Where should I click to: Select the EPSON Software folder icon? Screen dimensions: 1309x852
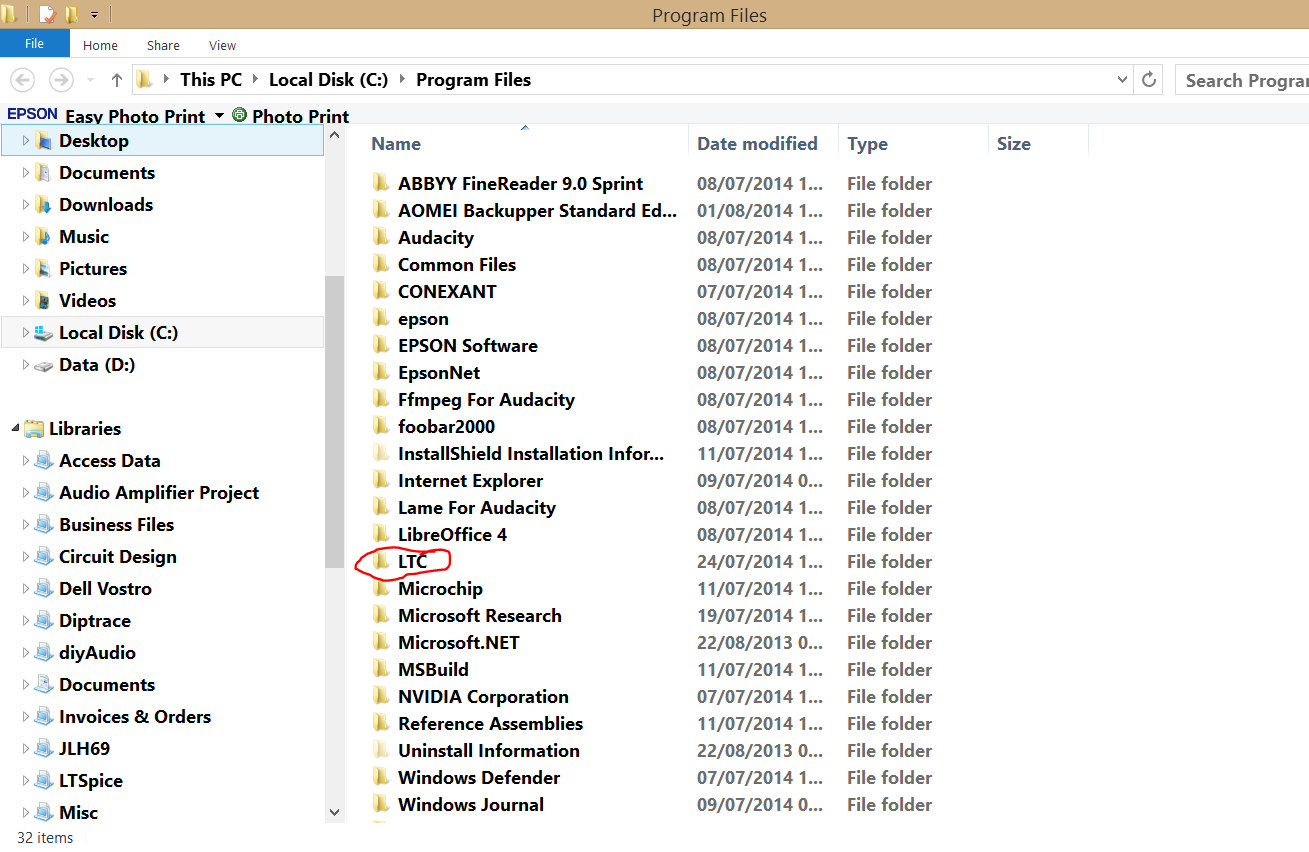click(x=380, y=345)
